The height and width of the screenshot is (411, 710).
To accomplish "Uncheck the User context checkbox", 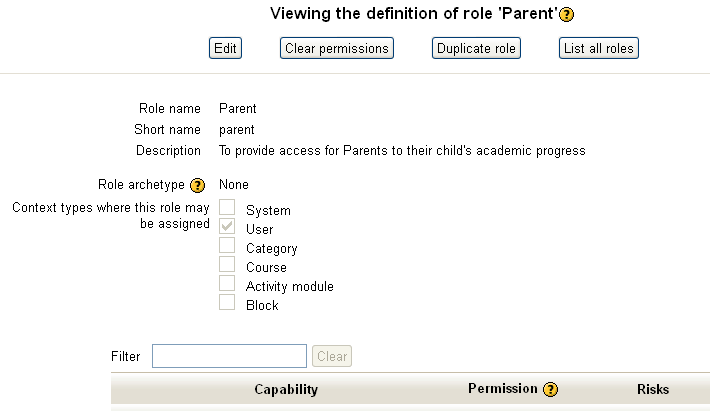I will point(227,227).
